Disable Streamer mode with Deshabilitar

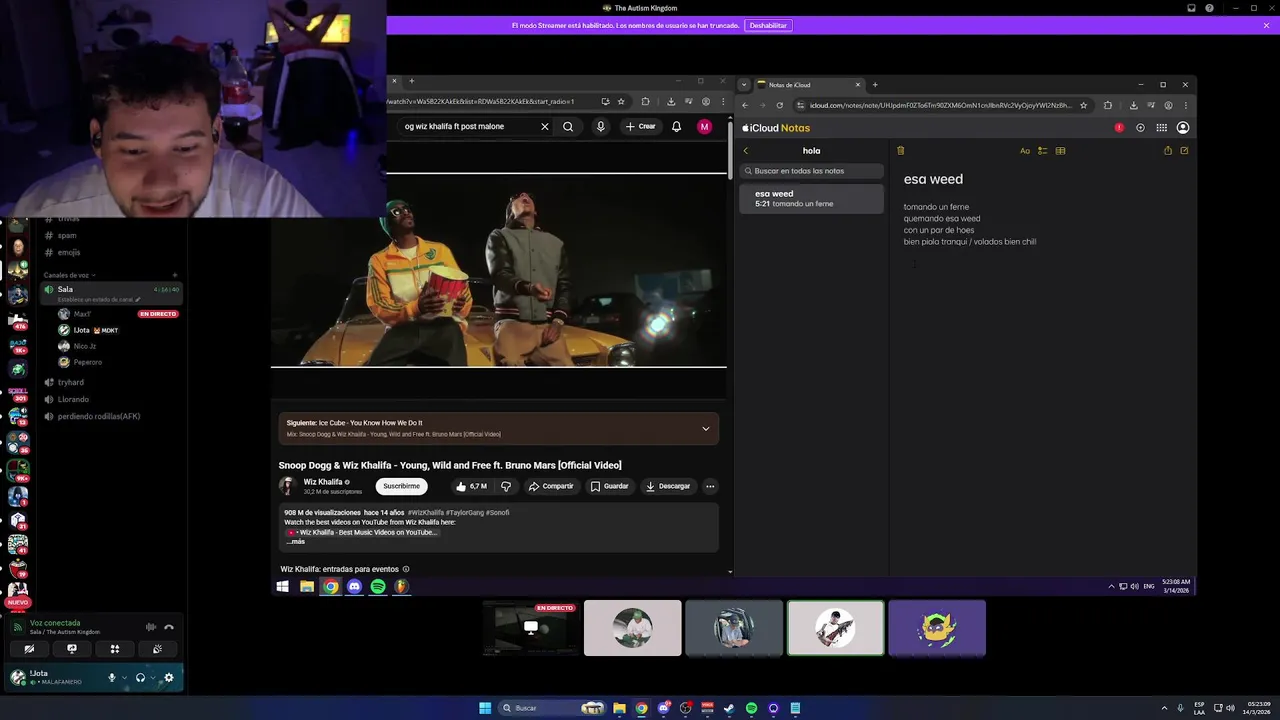click(x=768, y=25)
